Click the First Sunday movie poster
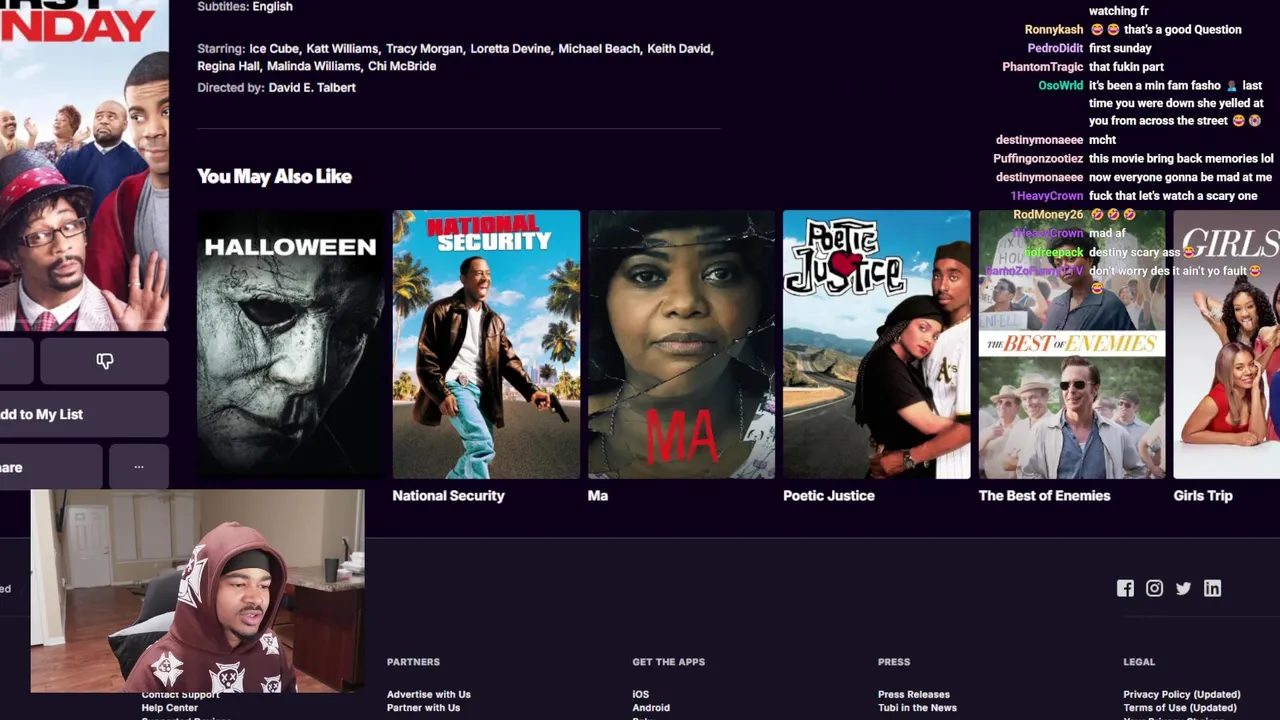The width and height of the screenshot is (1280, 720). tap(84, 165)
